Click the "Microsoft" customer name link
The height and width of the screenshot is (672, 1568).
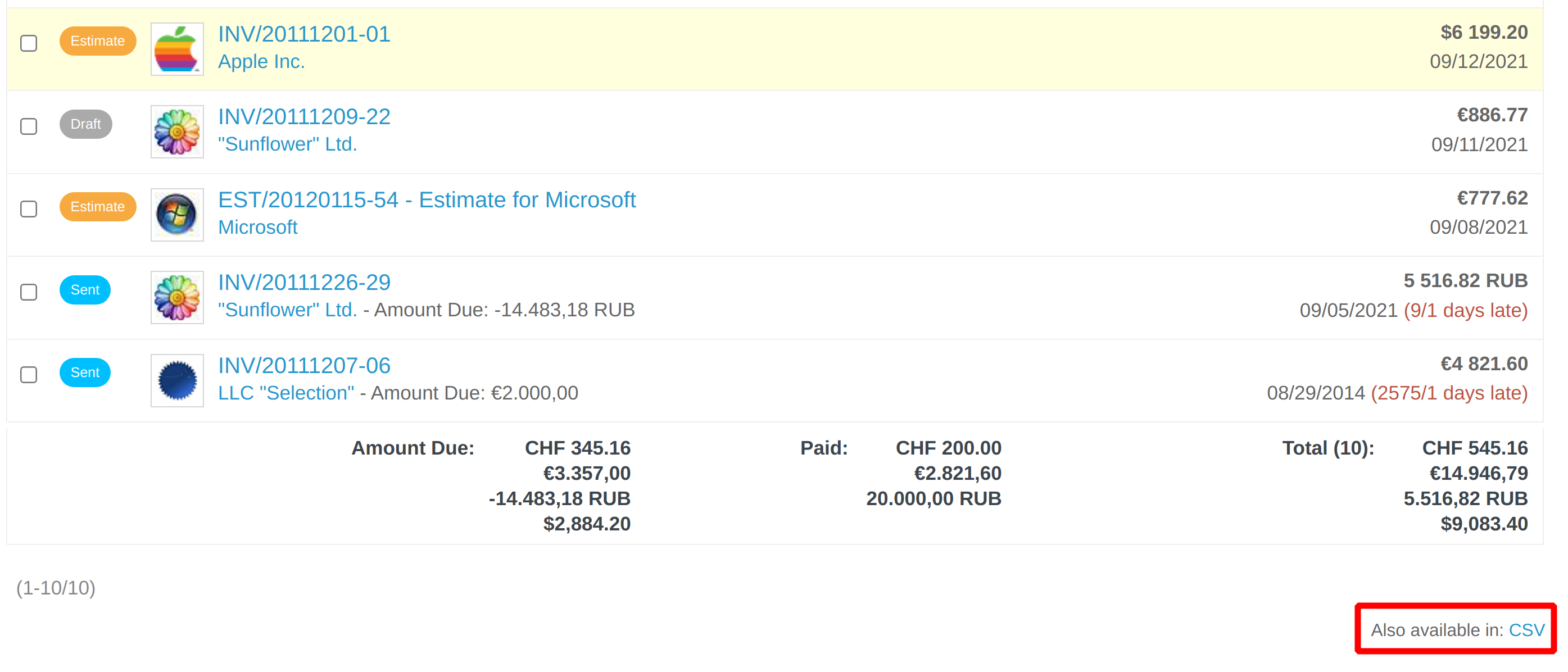click(257, 227)
